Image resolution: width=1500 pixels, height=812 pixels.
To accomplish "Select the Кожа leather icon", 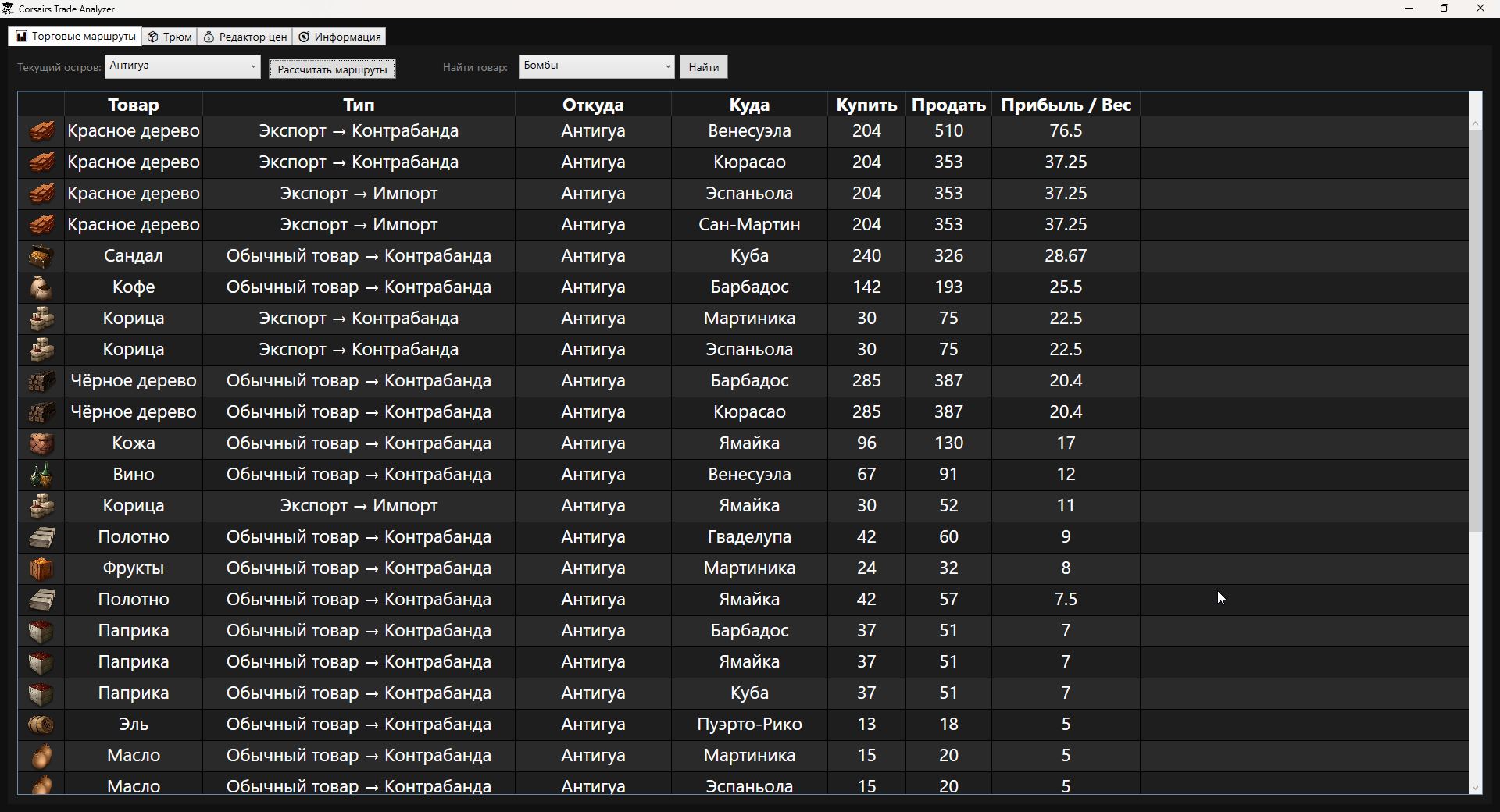I will (x=41, y=443).
